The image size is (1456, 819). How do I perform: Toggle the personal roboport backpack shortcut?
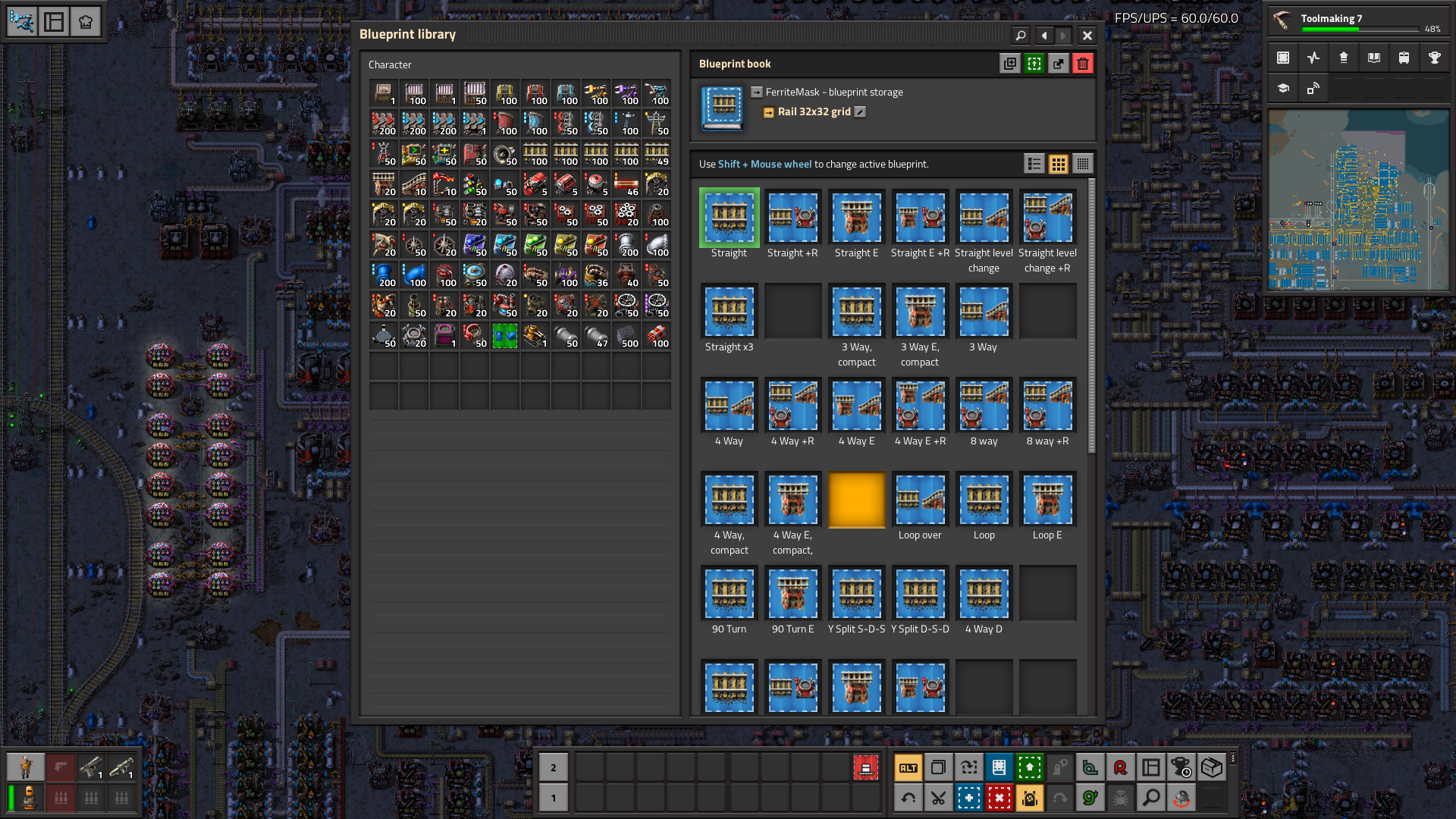tap(1030, 798)
